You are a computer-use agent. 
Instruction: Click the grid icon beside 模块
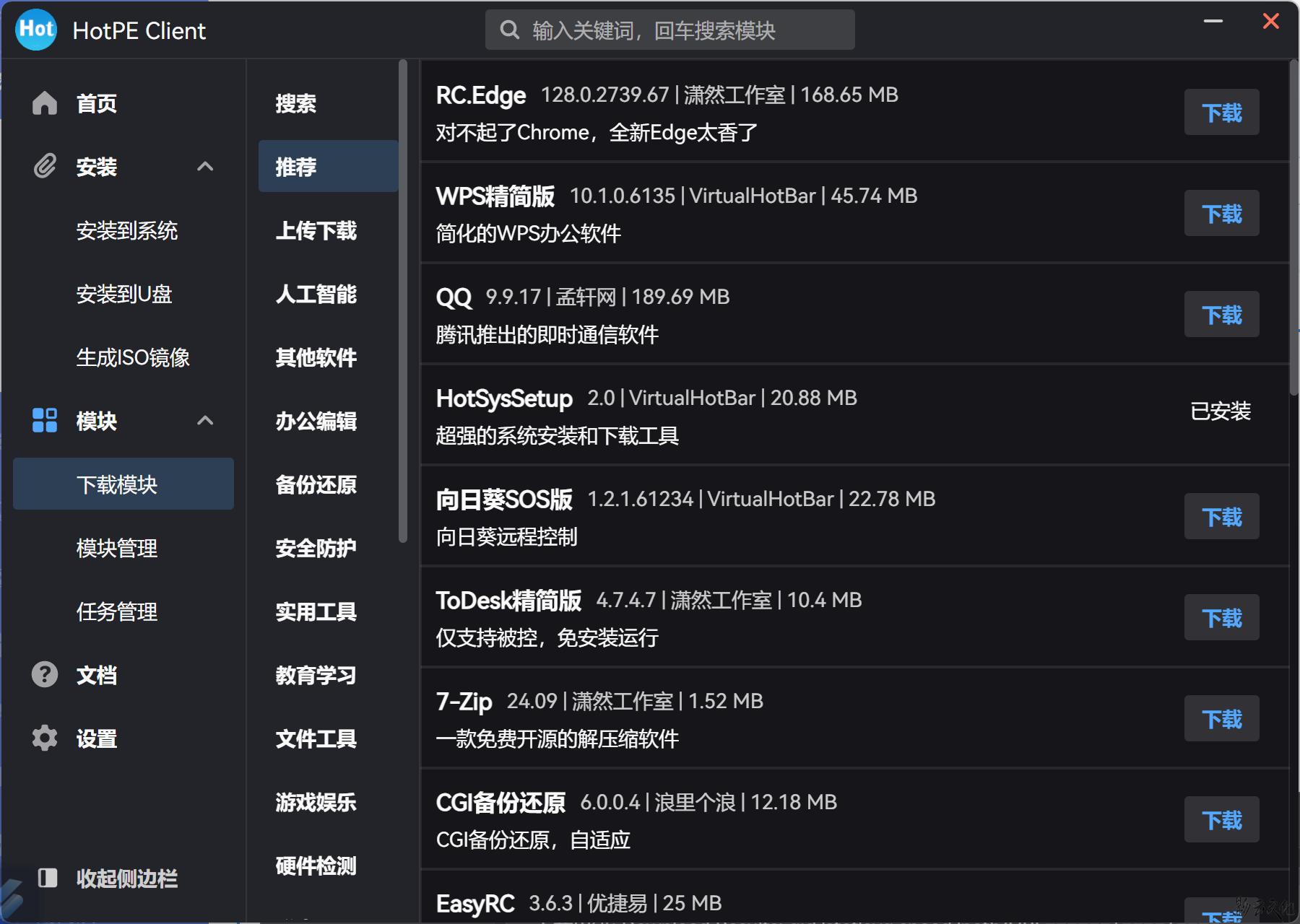[x=45, y=420]
